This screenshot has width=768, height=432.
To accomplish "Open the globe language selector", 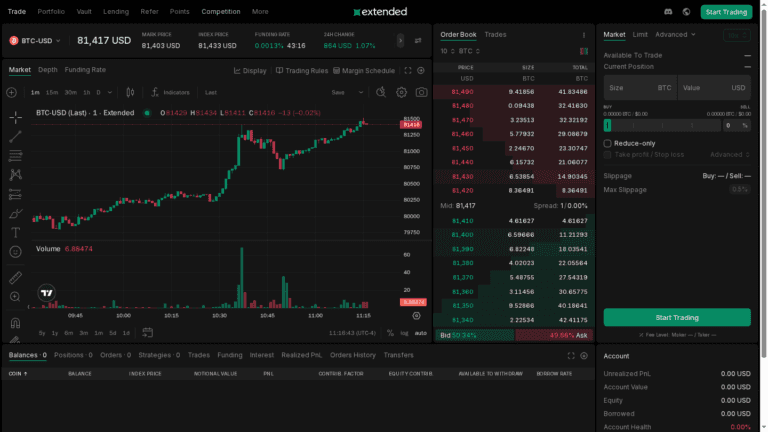I will [x=686, y=12].
